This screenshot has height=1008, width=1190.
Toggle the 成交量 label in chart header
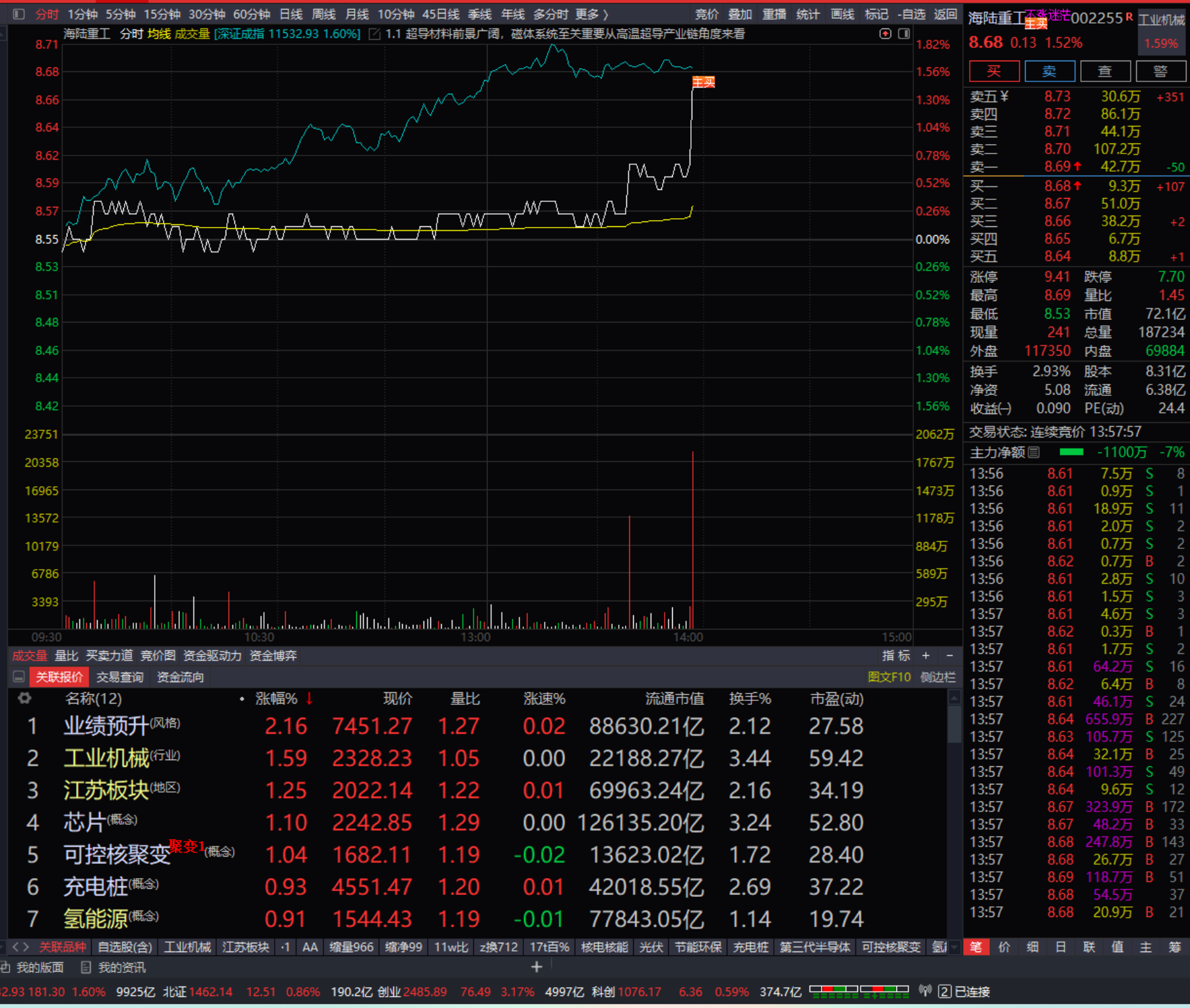tap(193, 34)
